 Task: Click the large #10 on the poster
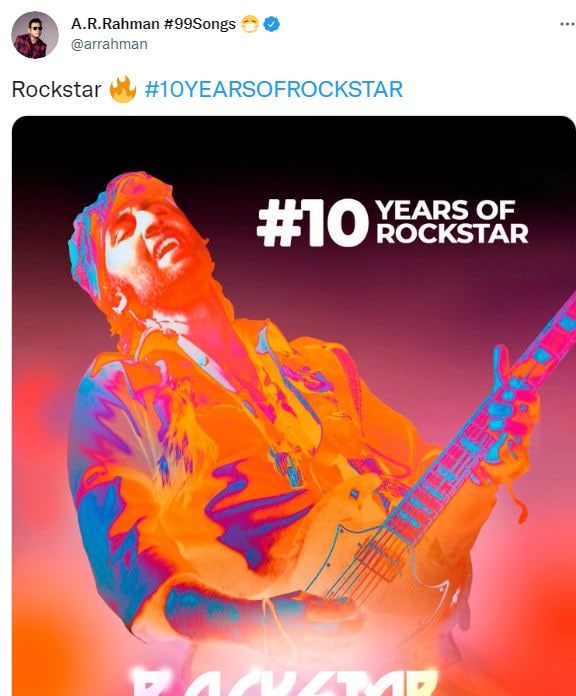tap(313, 222)
